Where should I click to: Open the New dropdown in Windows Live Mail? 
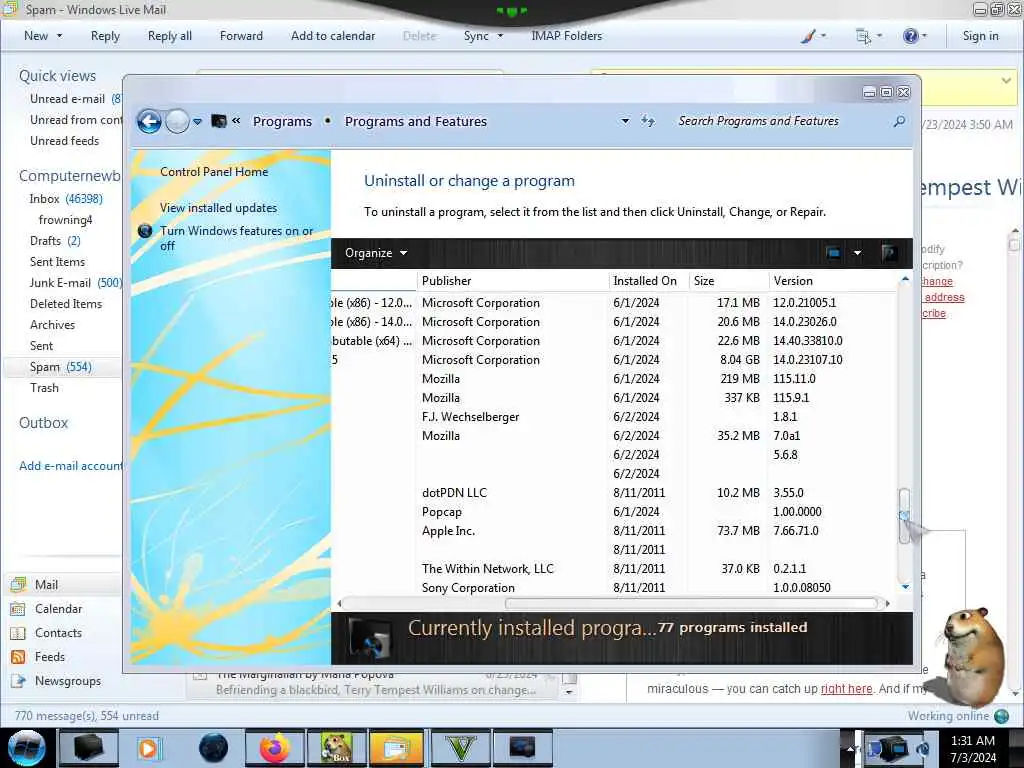pyautogui.click(x=43, y=36)
